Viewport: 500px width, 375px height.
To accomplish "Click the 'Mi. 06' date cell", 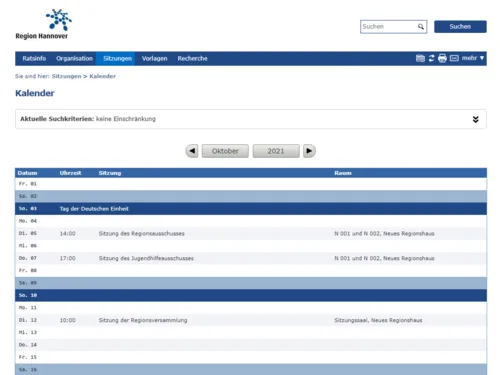I will click(x=28, y=246).
